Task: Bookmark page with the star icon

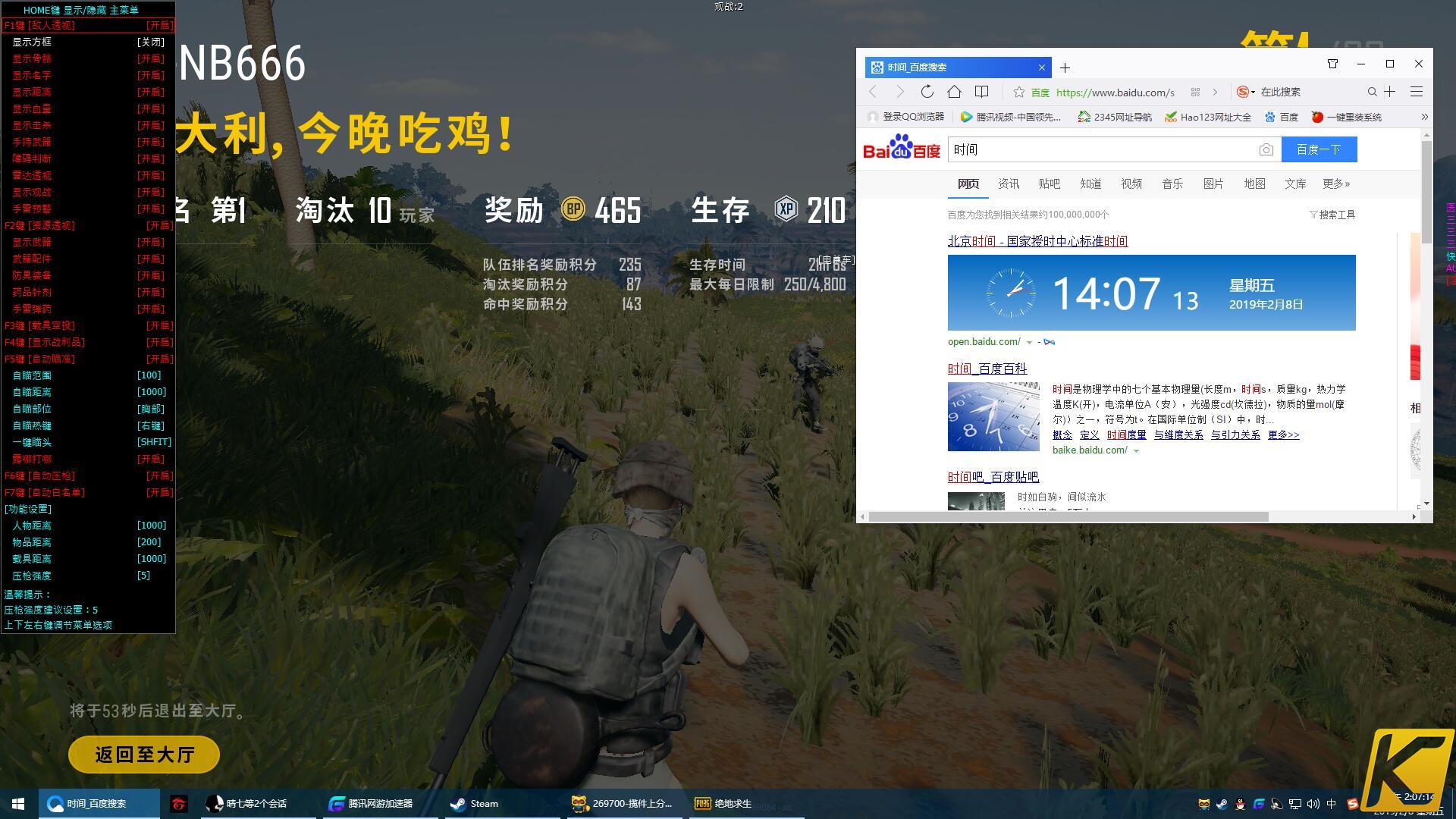Action: point(1019,92)
